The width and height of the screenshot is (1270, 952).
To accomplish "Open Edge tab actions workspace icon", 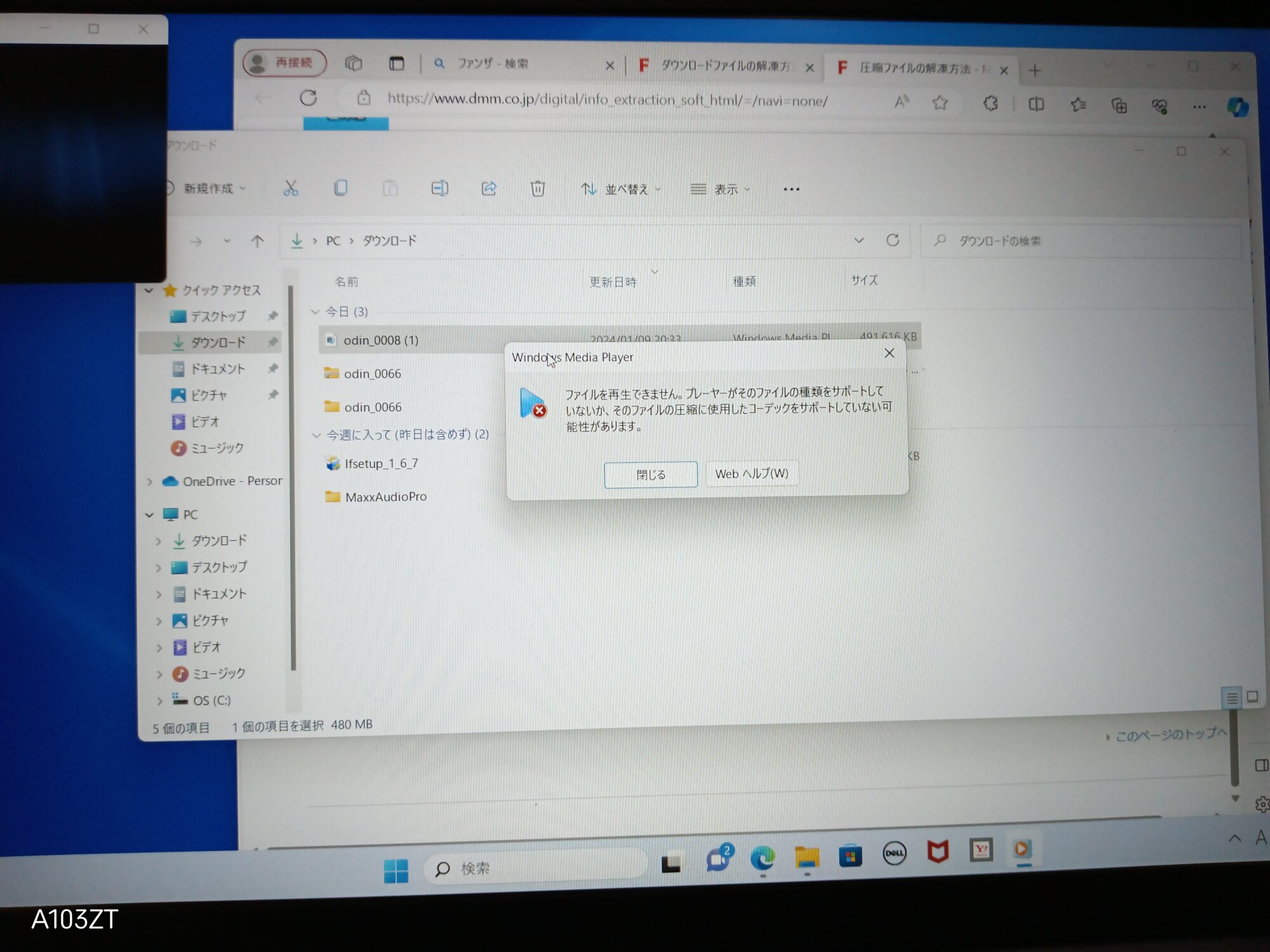I will 354,63.
